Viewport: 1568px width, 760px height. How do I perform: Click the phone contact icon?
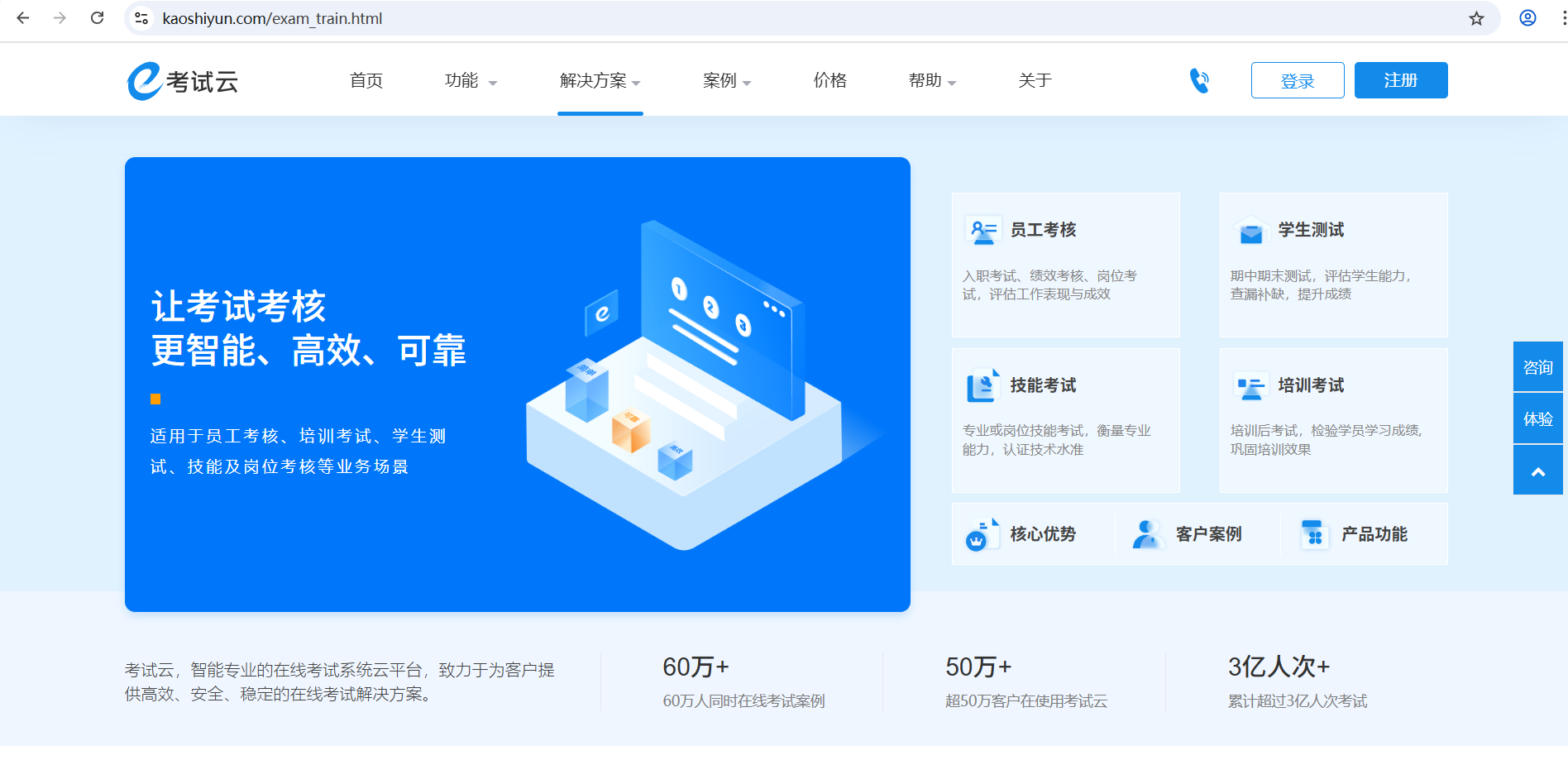(1199, 80)
